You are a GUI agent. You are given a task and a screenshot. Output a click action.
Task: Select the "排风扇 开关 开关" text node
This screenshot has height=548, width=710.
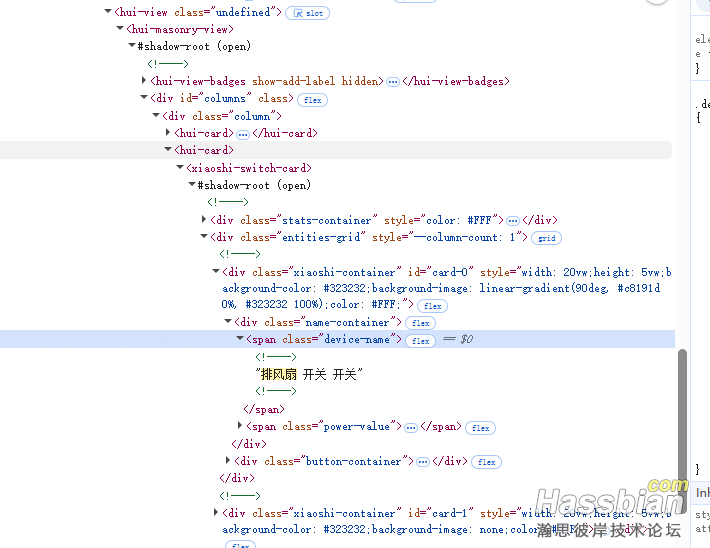[309, 374]
